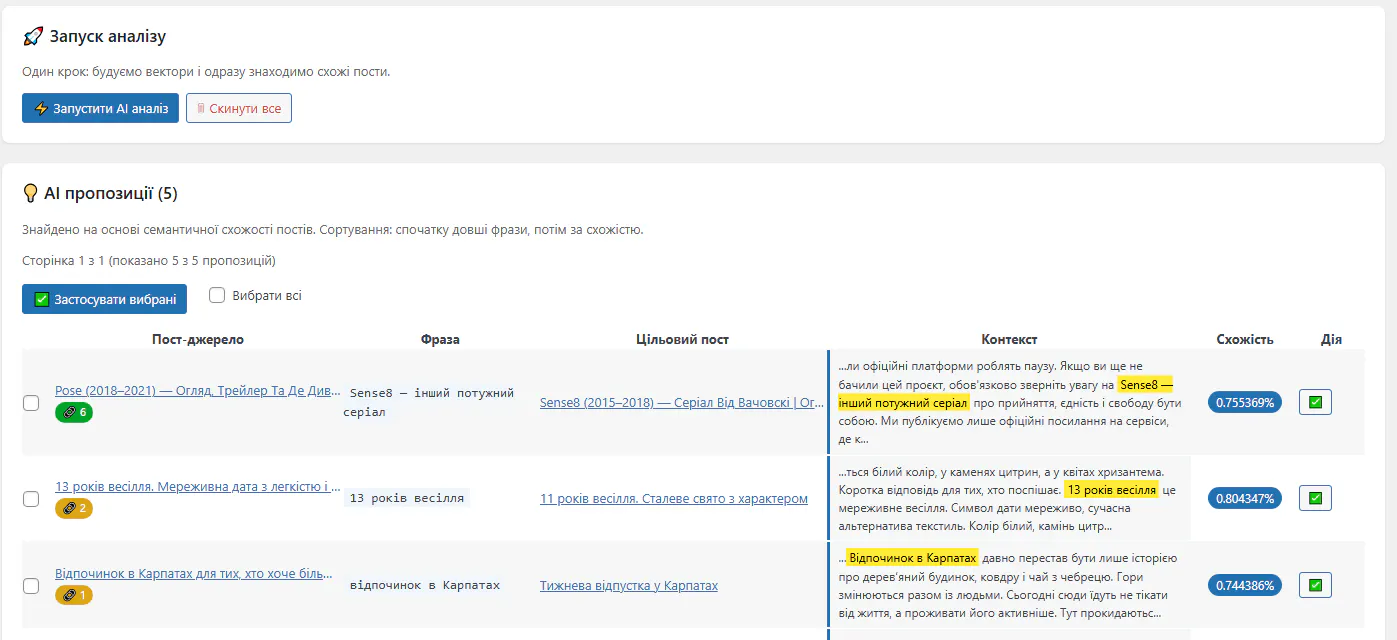Click the Контекст column header
The height and width of the screenshot is (640, 1397).
(1009, 339)
